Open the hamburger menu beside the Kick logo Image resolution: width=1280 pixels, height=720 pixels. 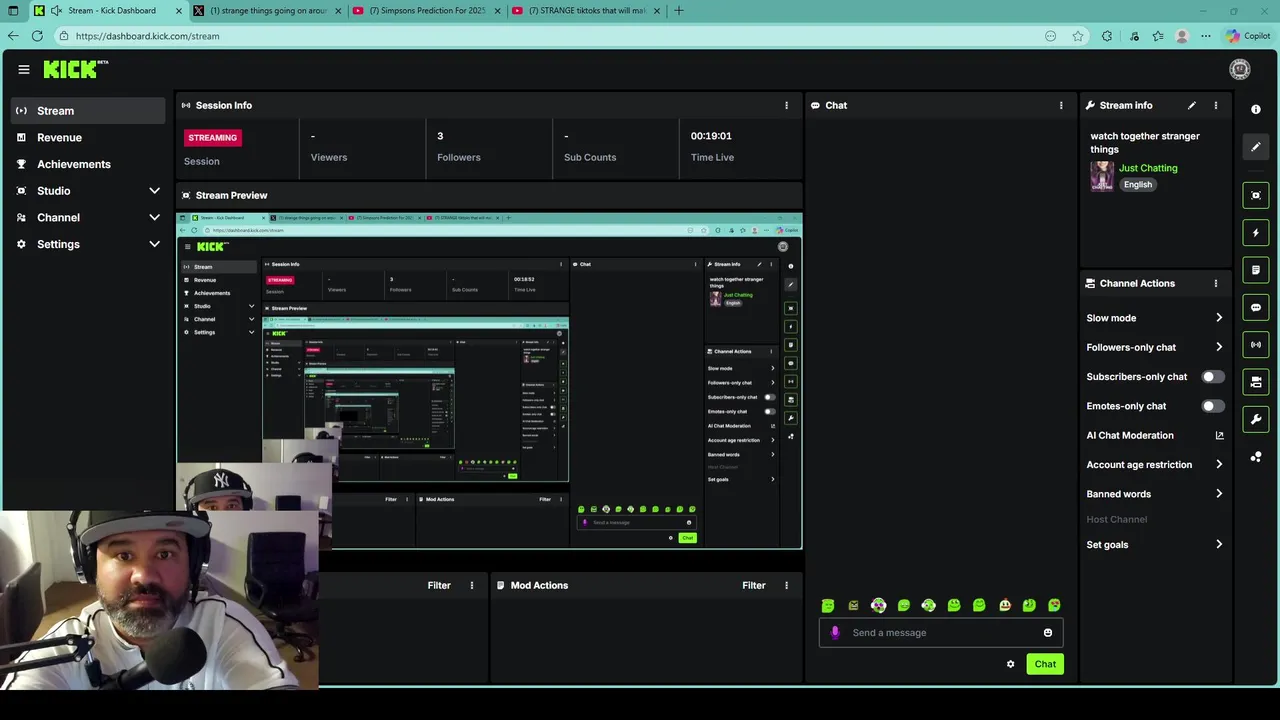coord(23,69)
